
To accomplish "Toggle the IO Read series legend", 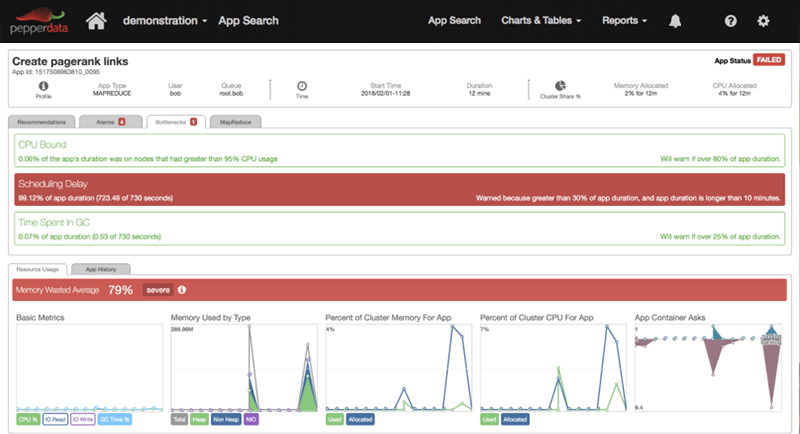I will [x=55, y=419].
